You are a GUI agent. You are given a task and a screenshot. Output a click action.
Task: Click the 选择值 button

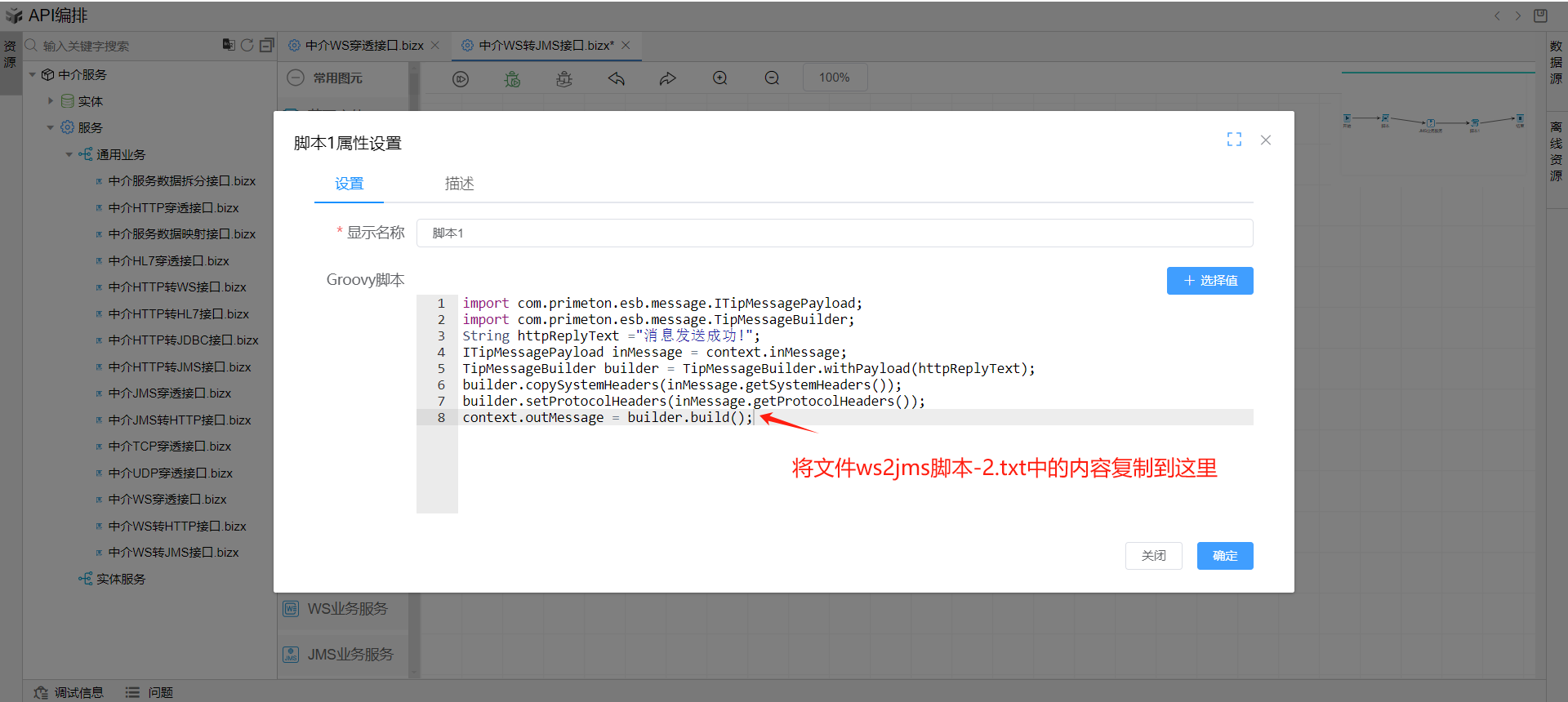1209,281
